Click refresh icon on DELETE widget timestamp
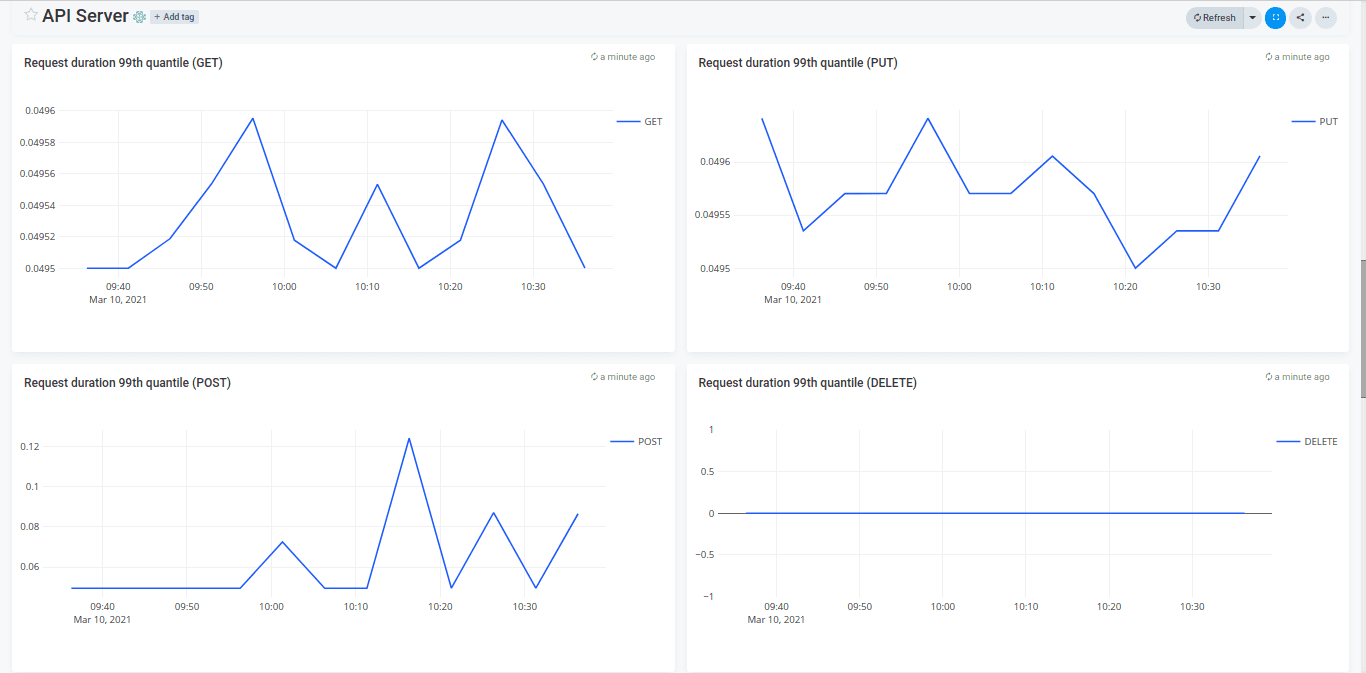1366x673 pixels. tap(1269, 377)
